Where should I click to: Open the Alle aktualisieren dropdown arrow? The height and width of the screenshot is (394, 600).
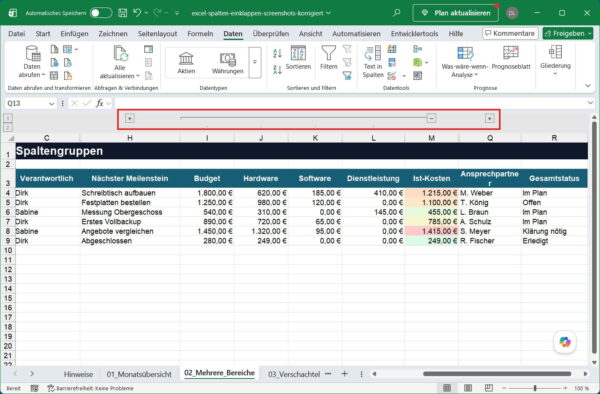[138, 76]
